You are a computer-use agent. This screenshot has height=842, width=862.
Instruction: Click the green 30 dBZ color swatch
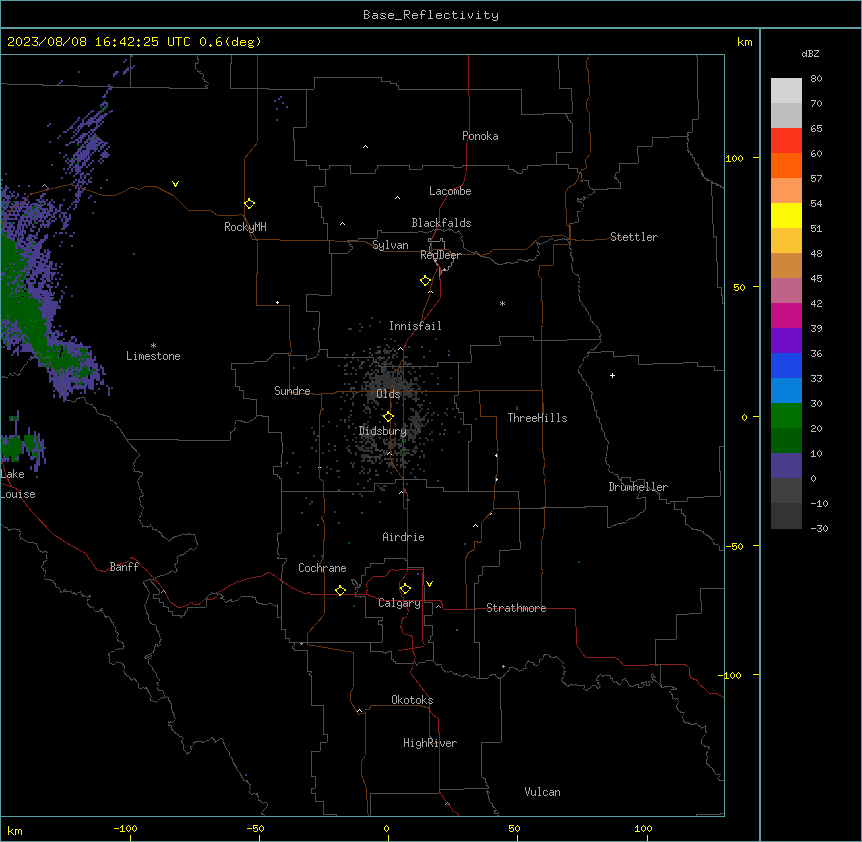[786, 416]
